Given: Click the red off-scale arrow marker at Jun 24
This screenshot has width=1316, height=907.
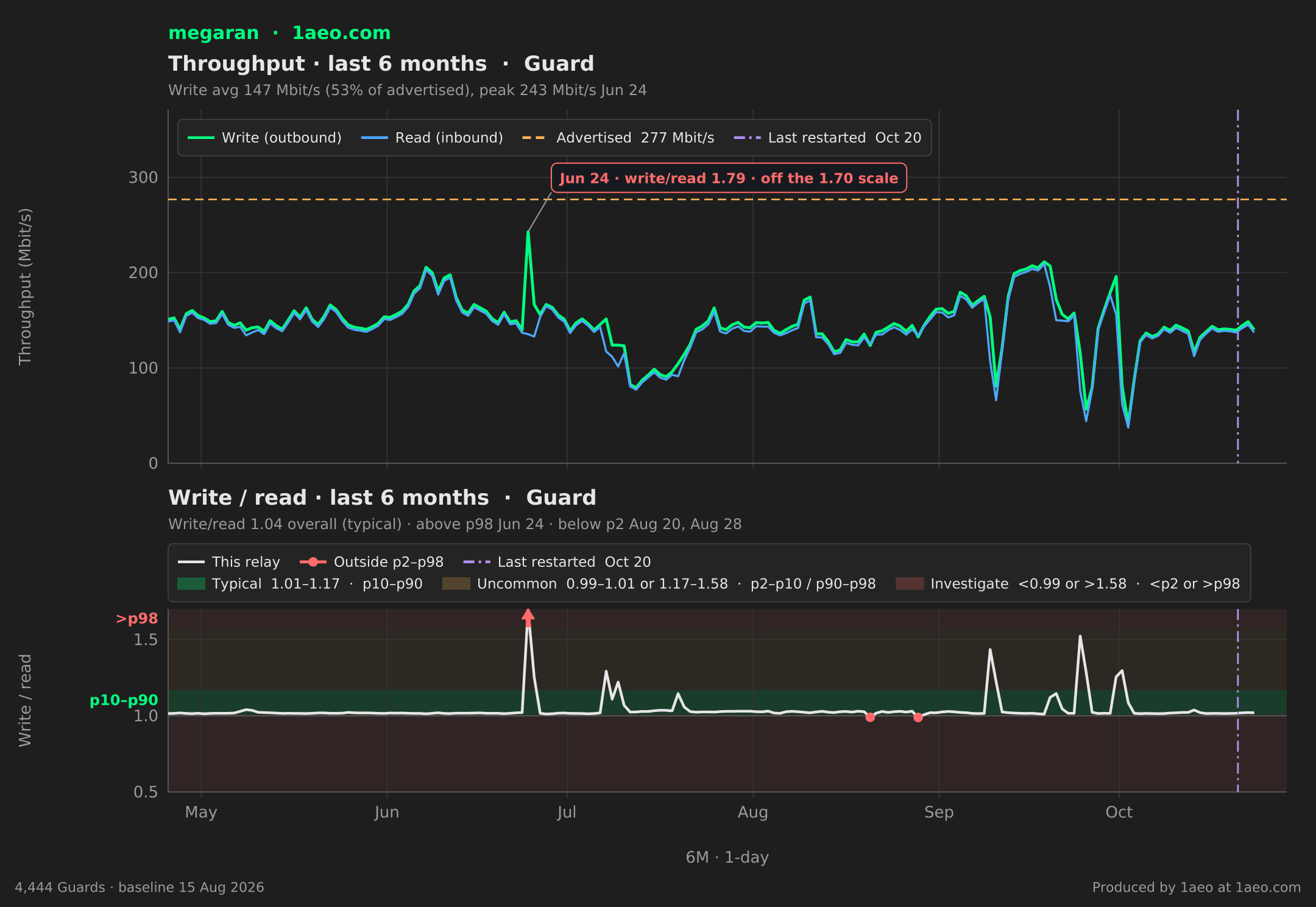Looking at the screenshot, I should pos(528,617).
